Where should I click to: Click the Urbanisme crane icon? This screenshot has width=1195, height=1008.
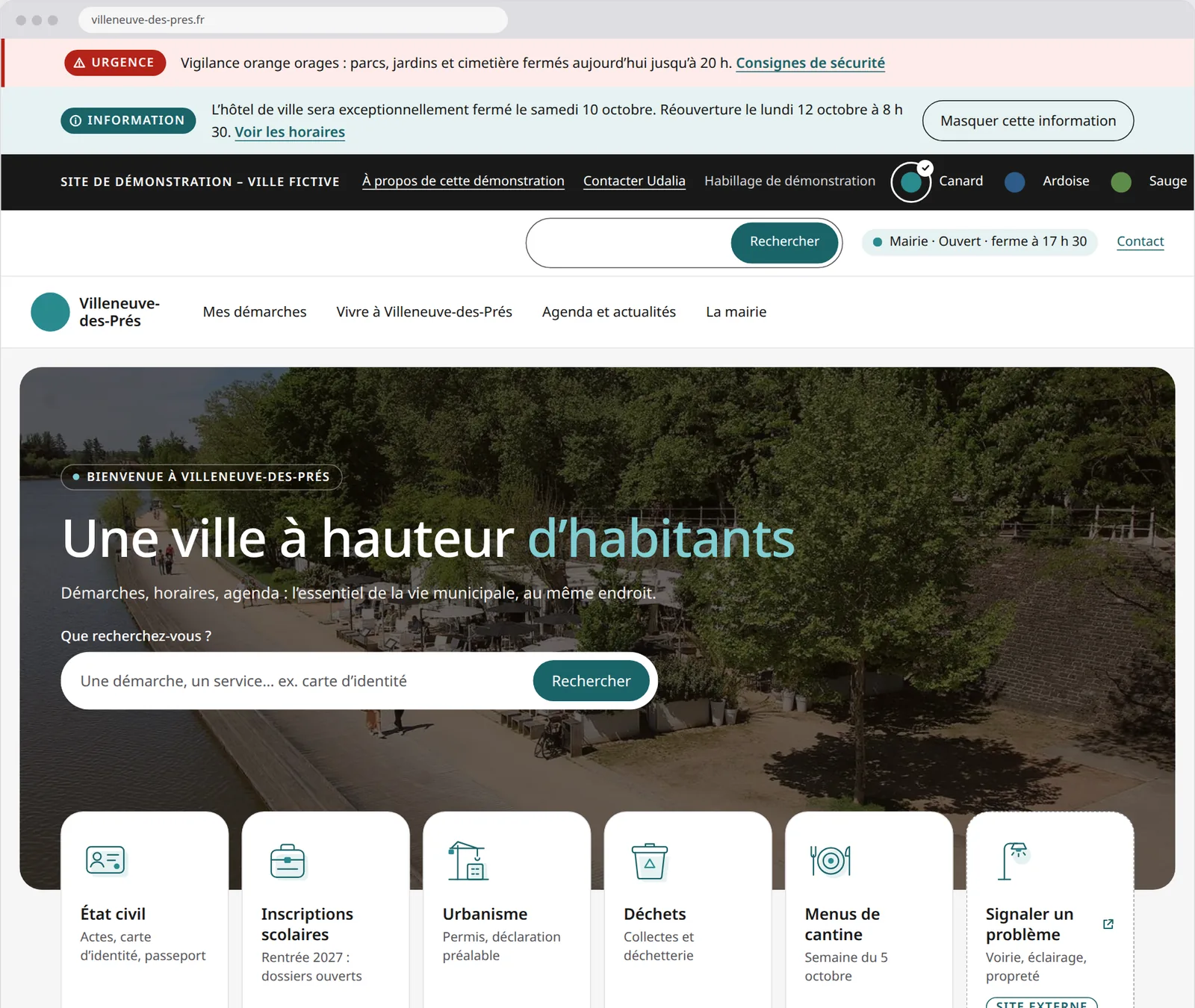pyautogui.click(x=468, y=861)
